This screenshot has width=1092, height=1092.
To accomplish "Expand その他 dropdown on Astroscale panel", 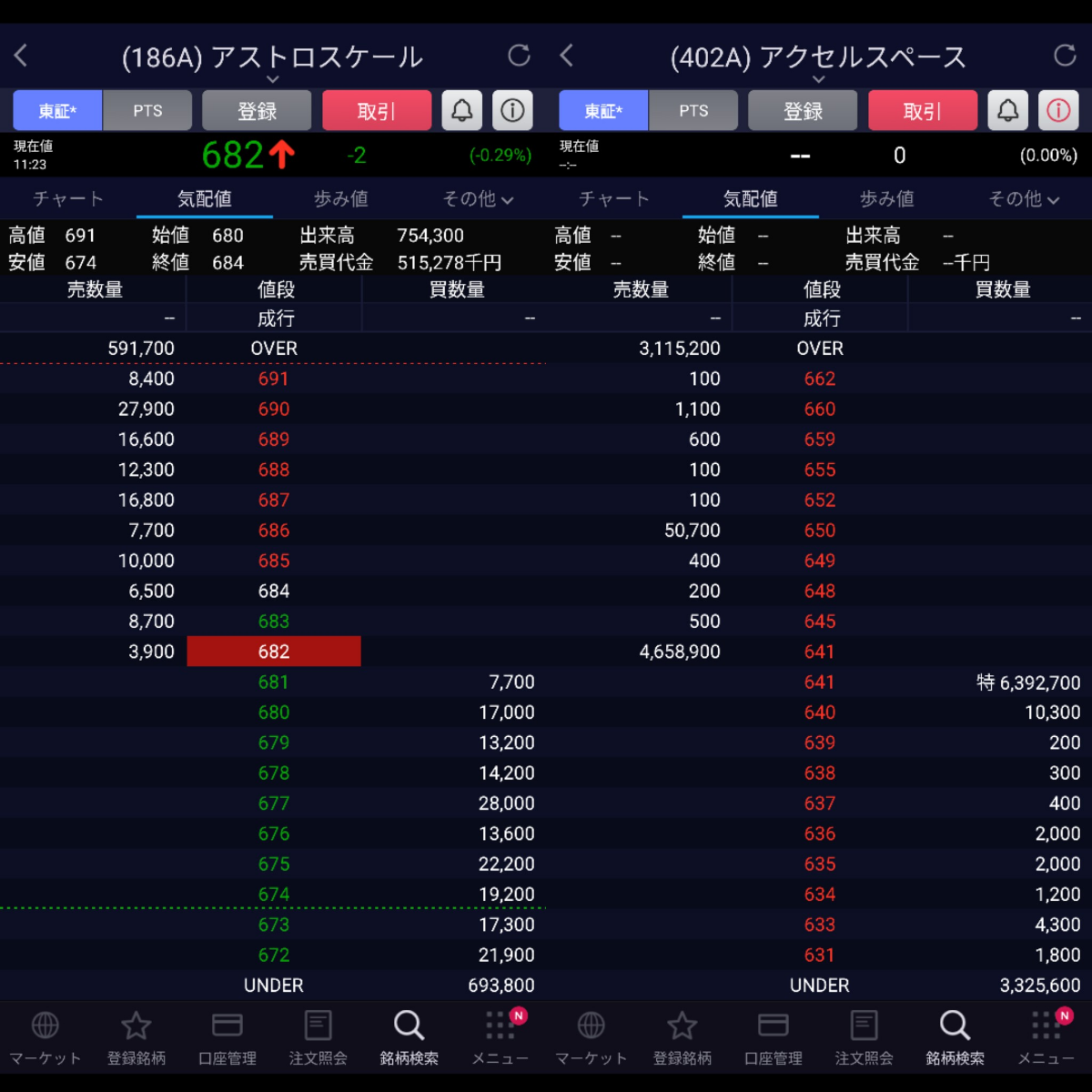I will [478, 199].
